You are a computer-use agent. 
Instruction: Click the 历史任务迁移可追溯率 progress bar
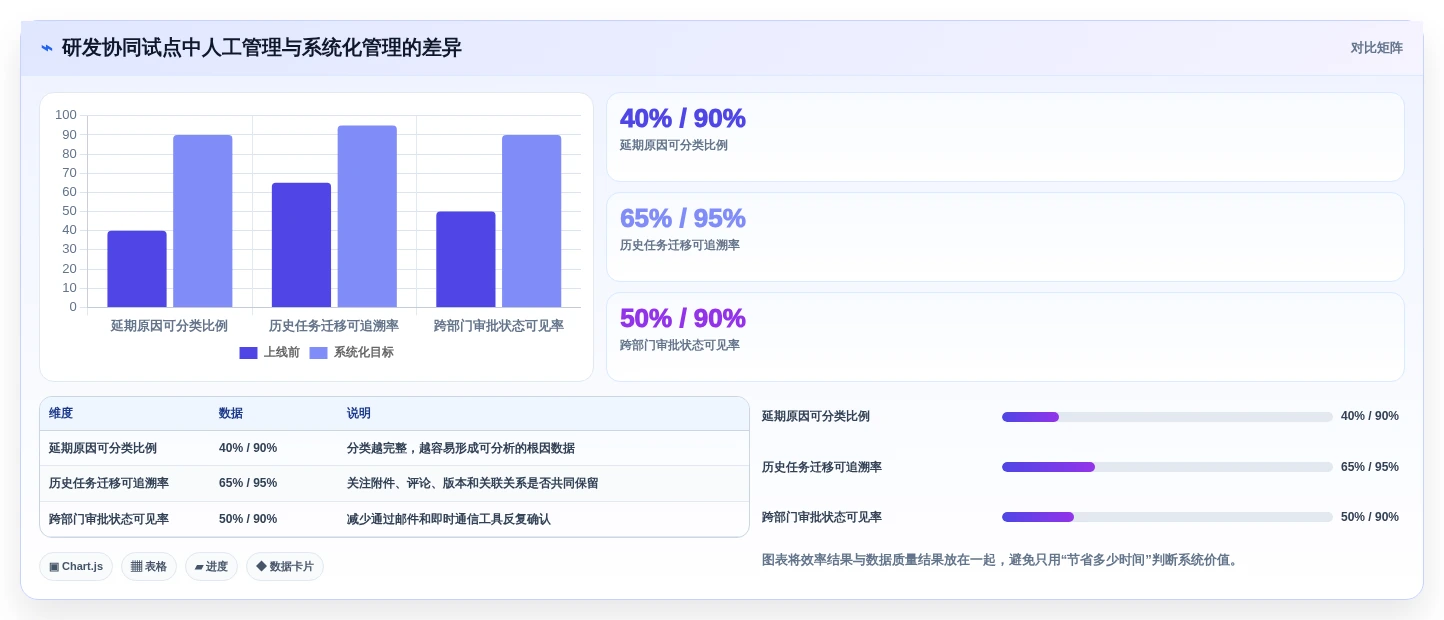click(x=1167, y=467)
